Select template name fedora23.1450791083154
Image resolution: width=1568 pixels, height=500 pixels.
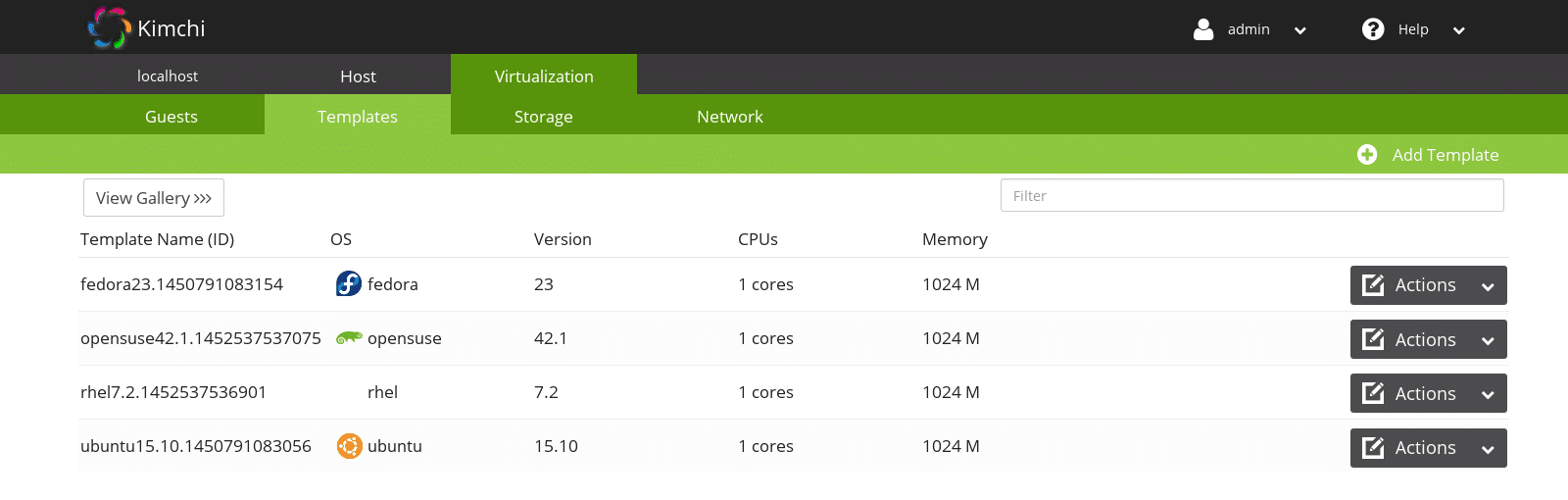[181, 284]
